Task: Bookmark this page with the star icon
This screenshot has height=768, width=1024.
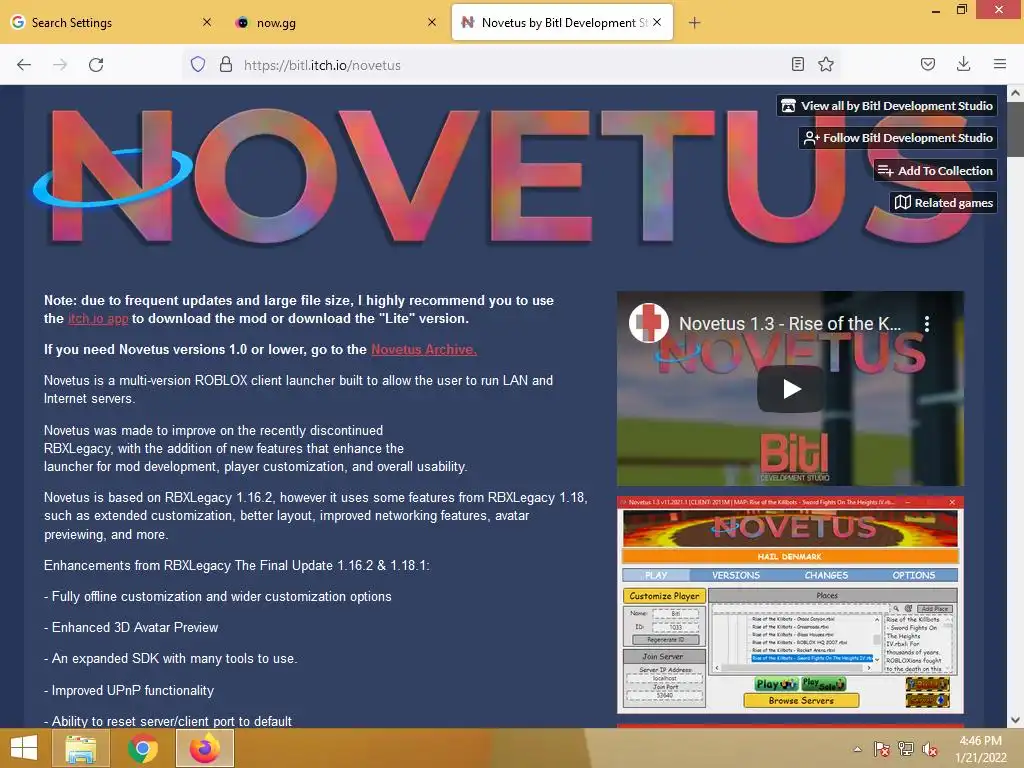Action: pyautogui.click(x=826, y=64)
